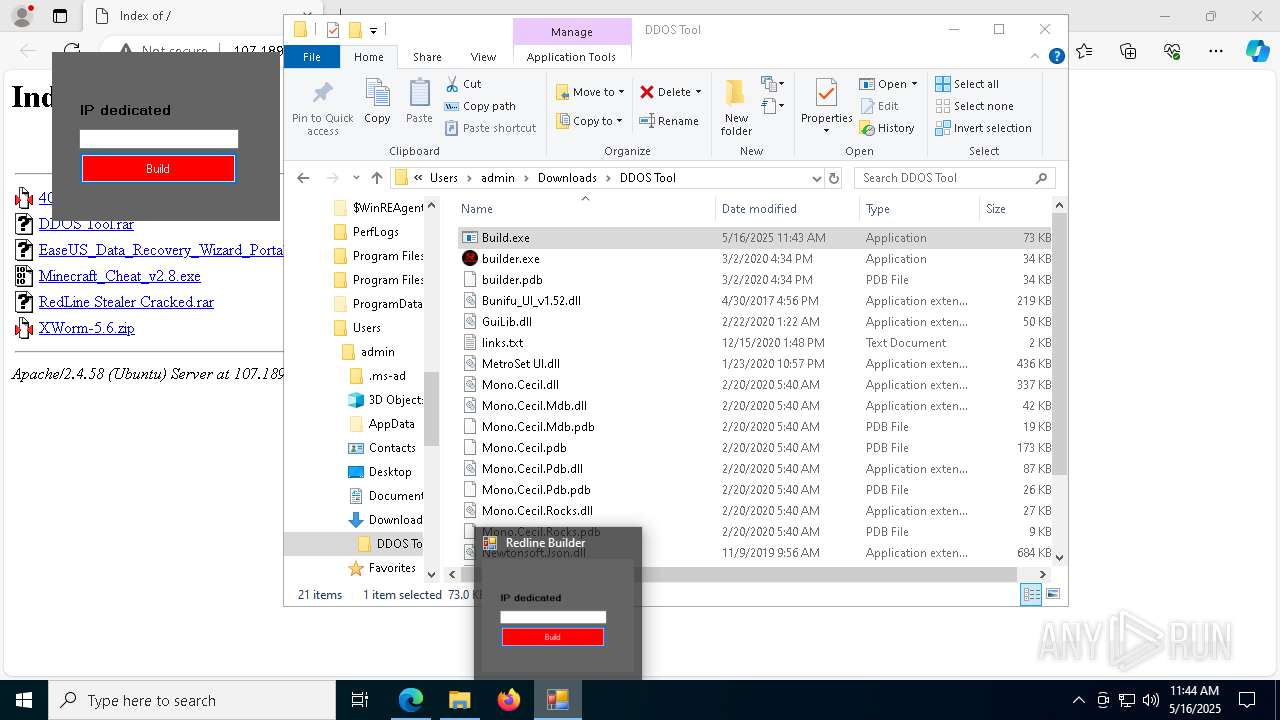Open Microsoft Edge from taskbar
This screenshot has height=720, width=1280.
411,700
